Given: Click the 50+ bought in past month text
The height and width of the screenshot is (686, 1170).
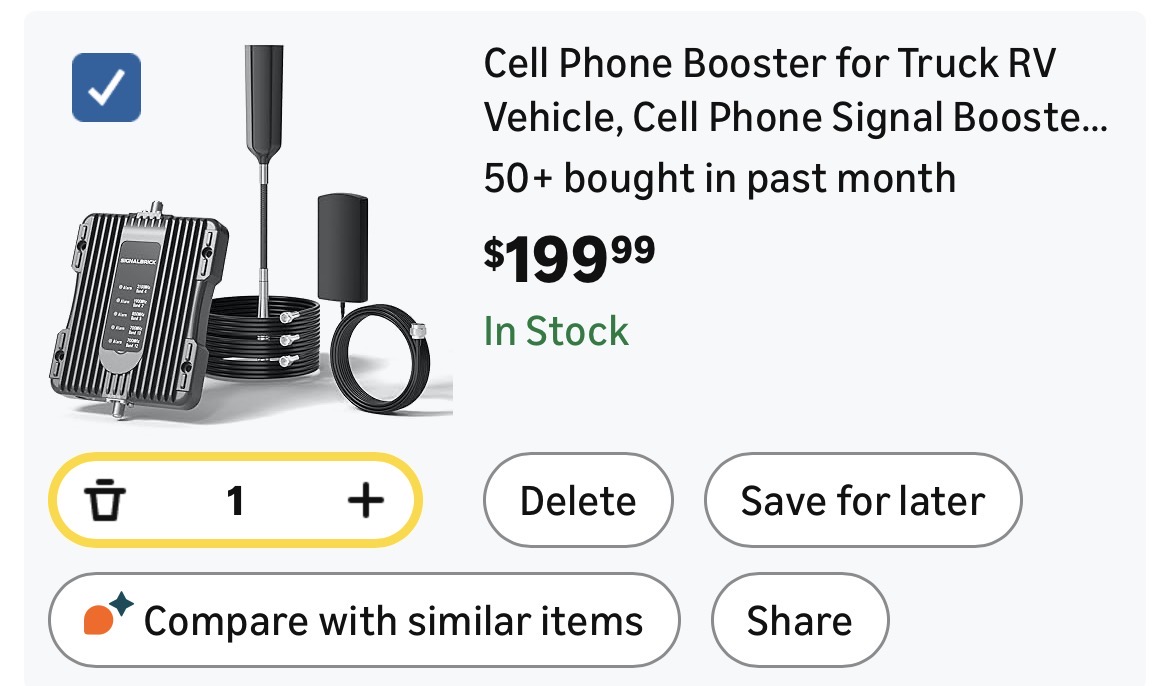Looking at the screenshot, I should pyautogui.click(x=719, y=179).
